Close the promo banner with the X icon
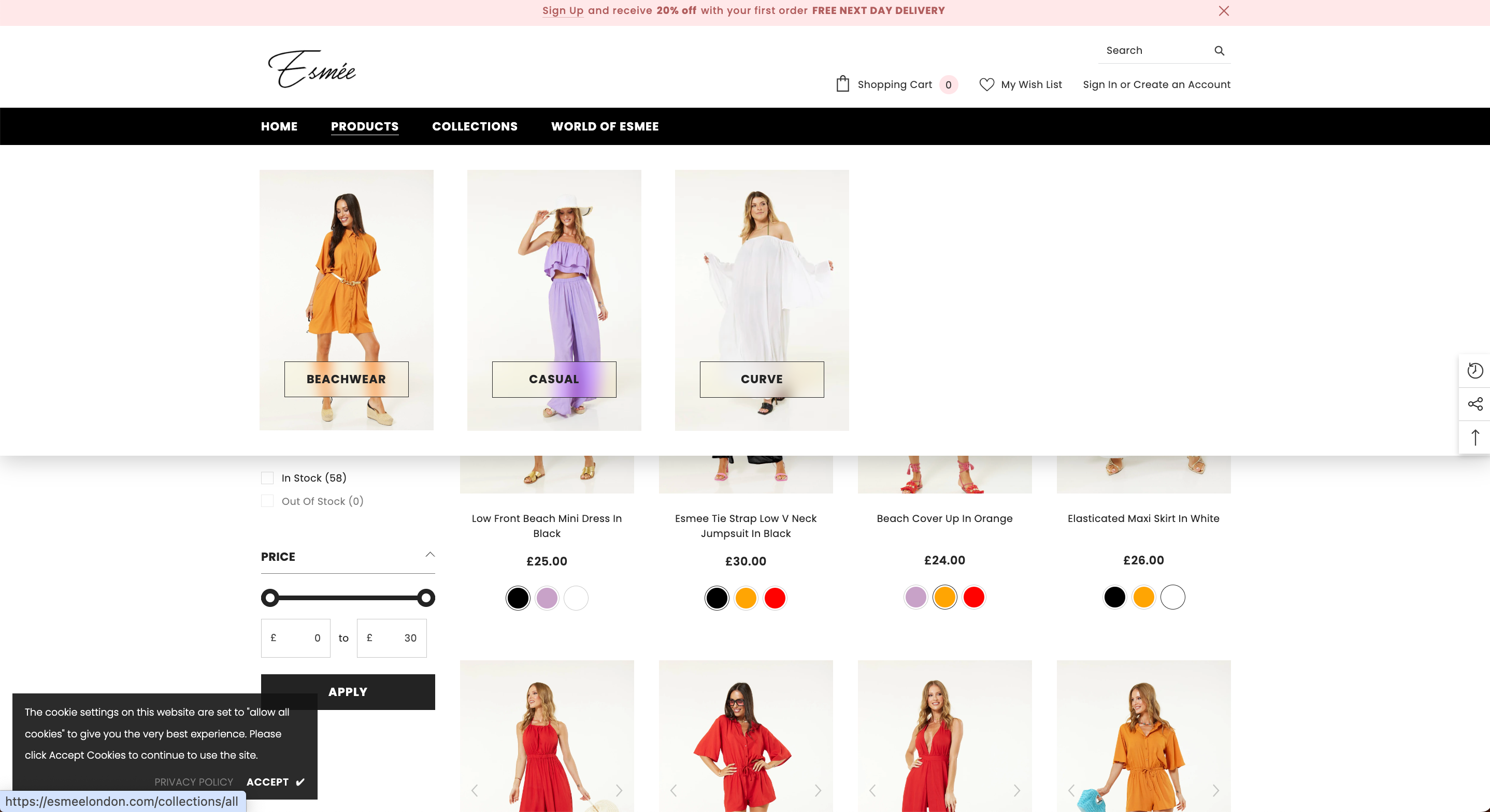Image resolution: width=1490 pixels, height=812 pixels. coord(1223,11)
